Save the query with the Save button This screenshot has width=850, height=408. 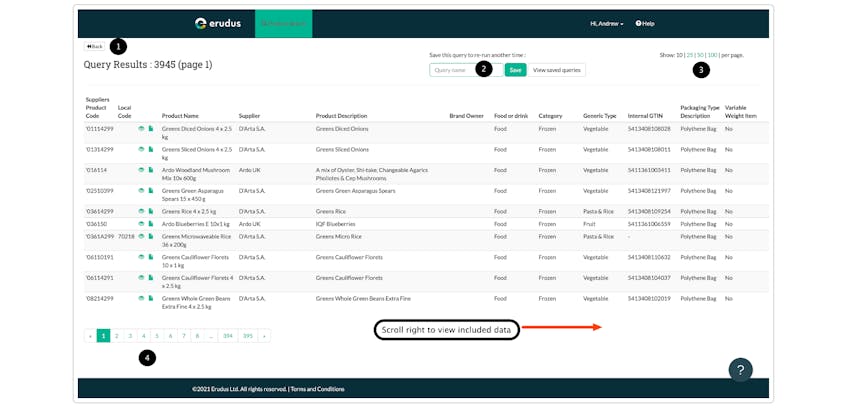(x=516, y=70)
